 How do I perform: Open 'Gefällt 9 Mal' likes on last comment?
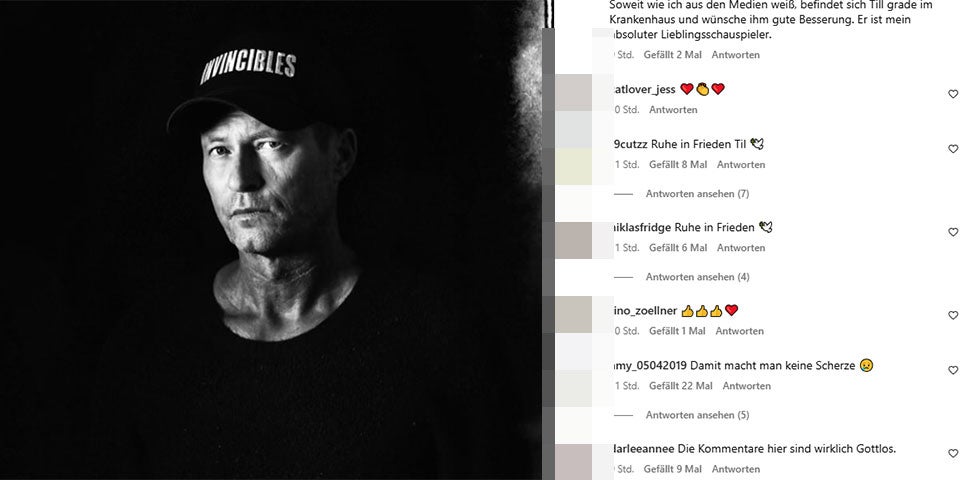(x=672, y=470)
